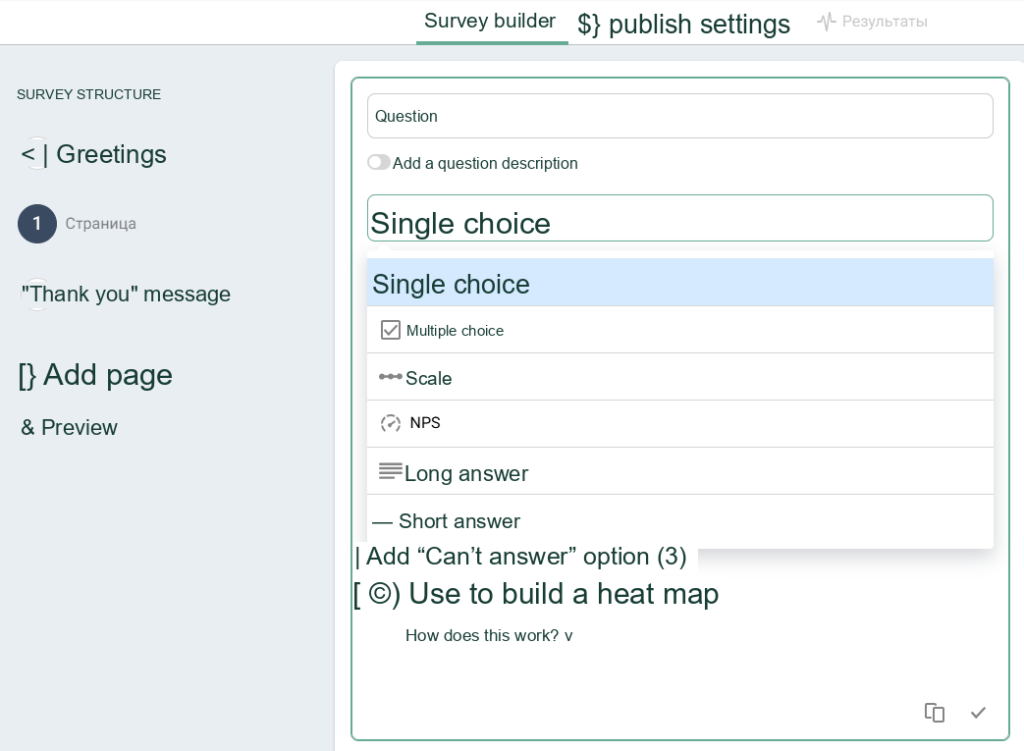Select page 1 circle badge
Viewport: 1024px width, 751px height.
coord(37,223)
